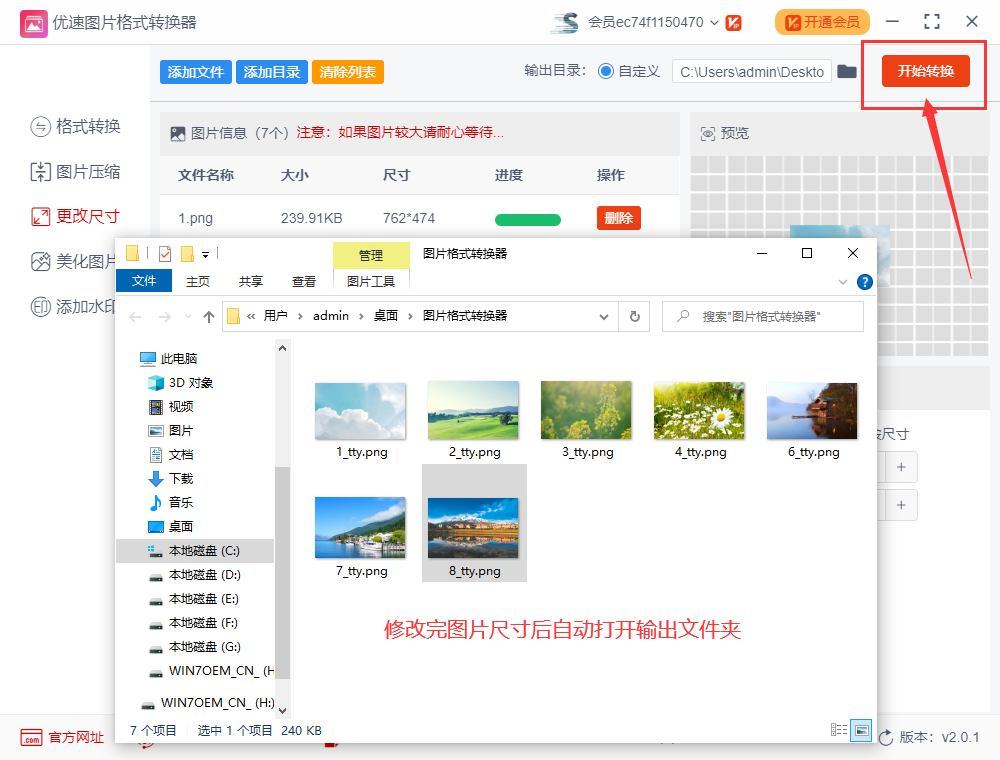The image size is (1000, 760).
Task: Open the 文件 tab in Explorer ribbon
Action: pyautogui.click(x=144, y=281)
